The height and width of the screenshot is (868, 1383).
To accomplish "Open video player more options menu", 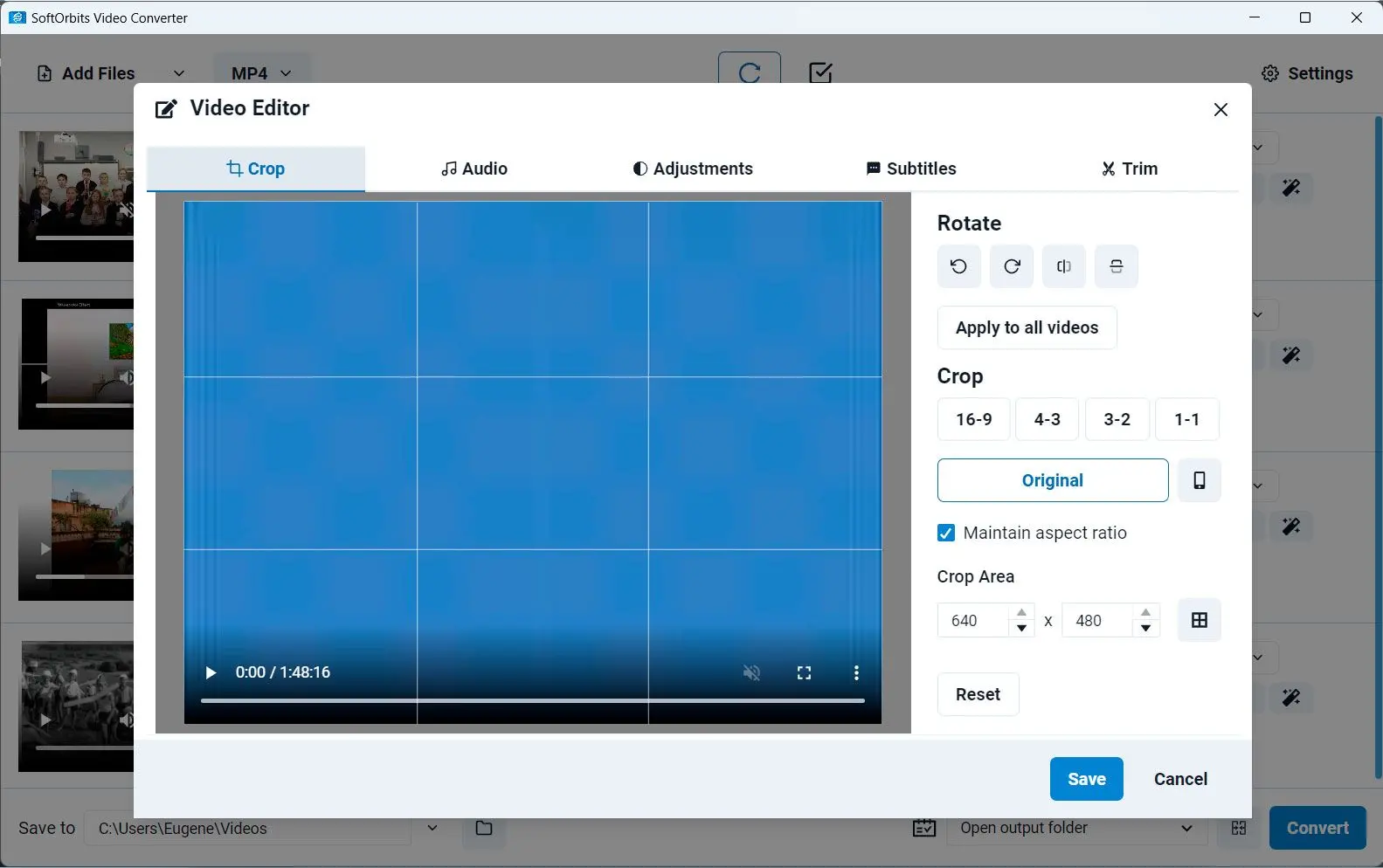I will pyautogui.click(x=856, y=672).
